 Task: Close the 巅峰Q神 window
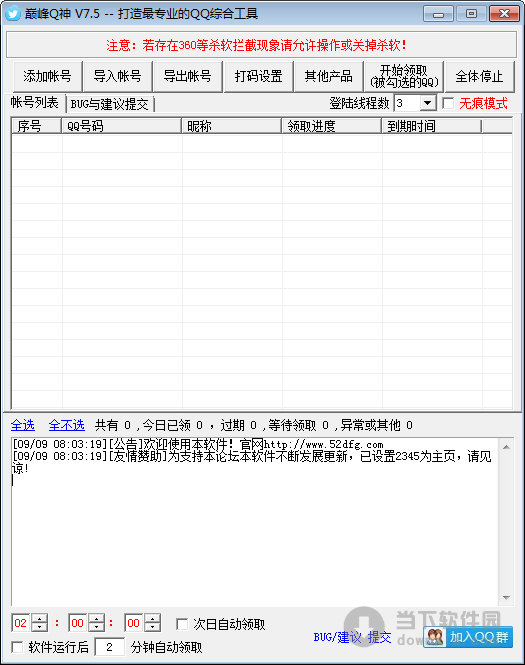[x=504, y=14]
